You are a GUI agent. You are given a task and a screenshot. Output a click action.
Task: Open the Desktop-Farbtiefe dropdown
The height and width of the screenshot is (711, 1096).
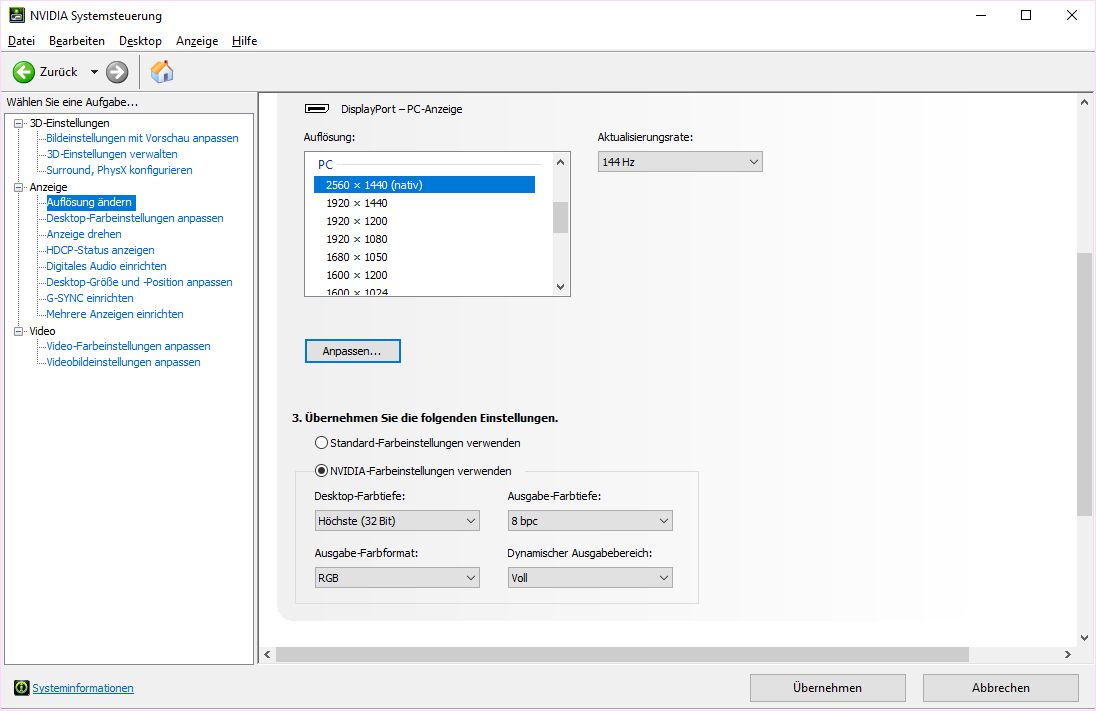(397, 522)
